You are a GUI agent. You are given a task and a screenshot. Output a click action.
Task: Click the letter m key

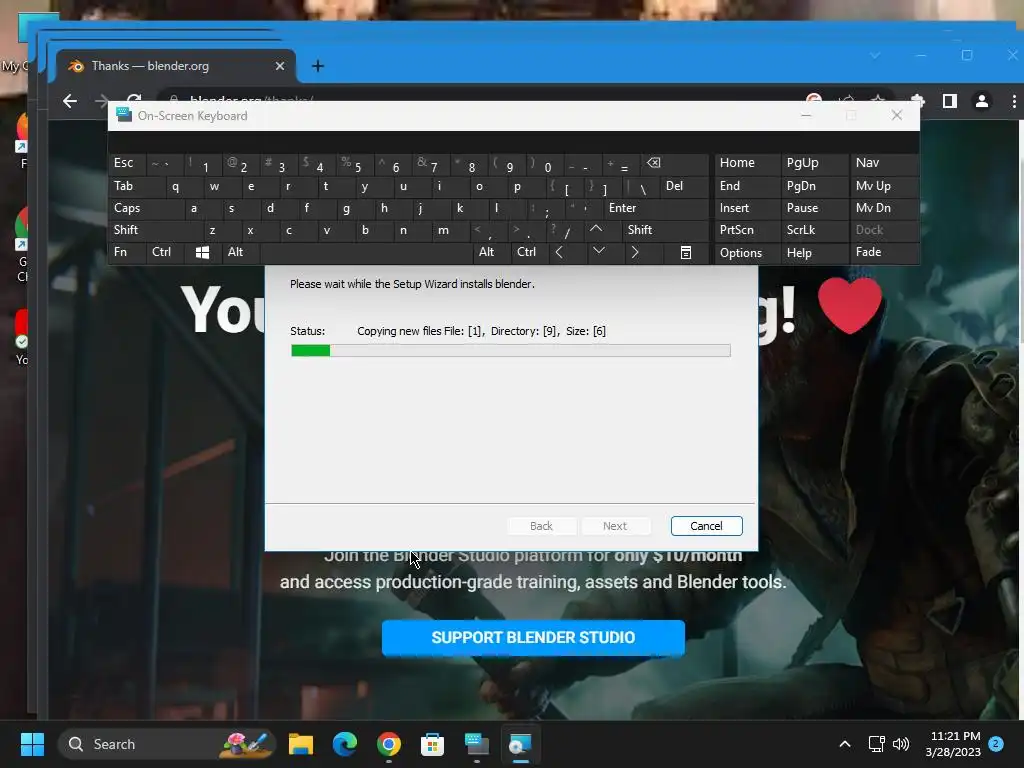[x=449, y=230]
